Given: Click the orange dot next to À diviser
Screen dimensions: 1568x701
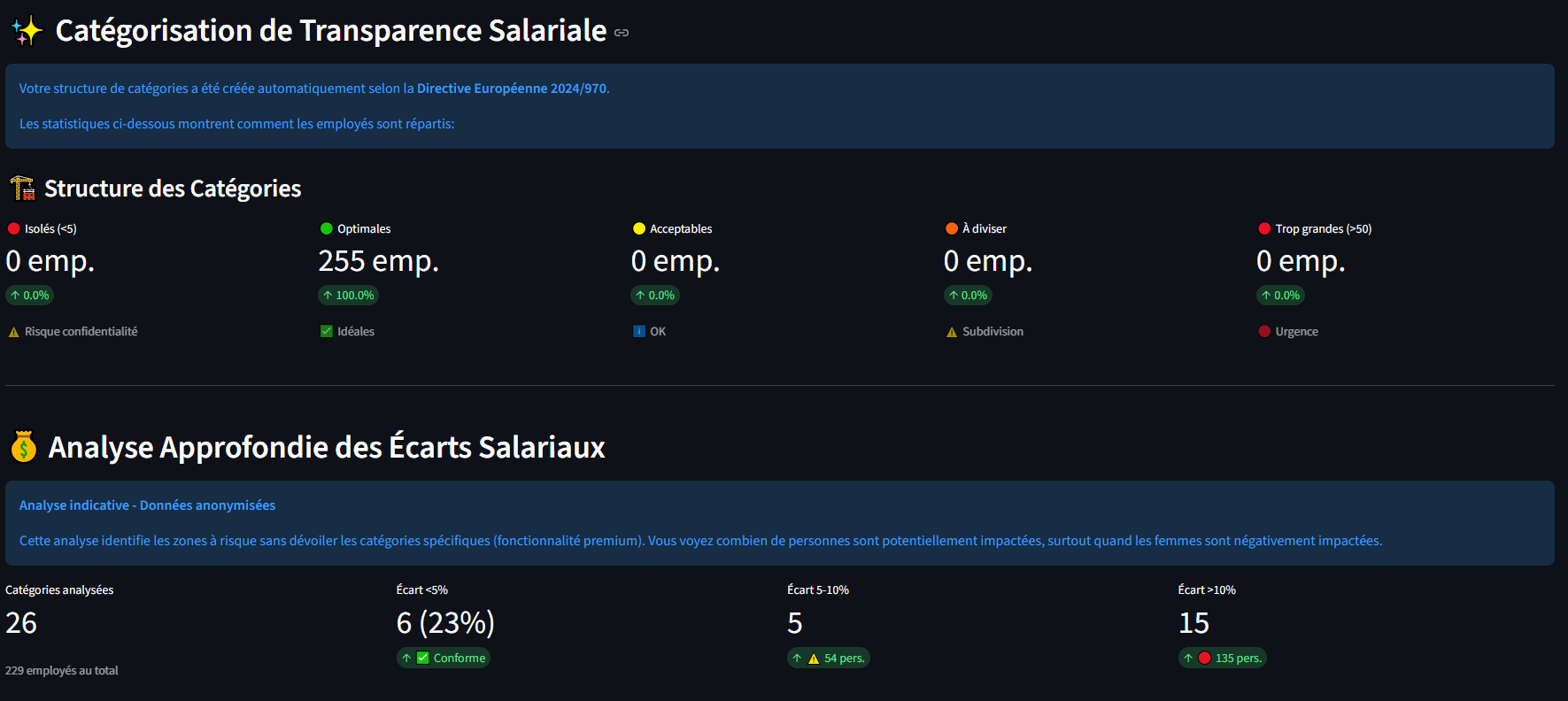Looking at the screenshot, I should tap(951, 228).
